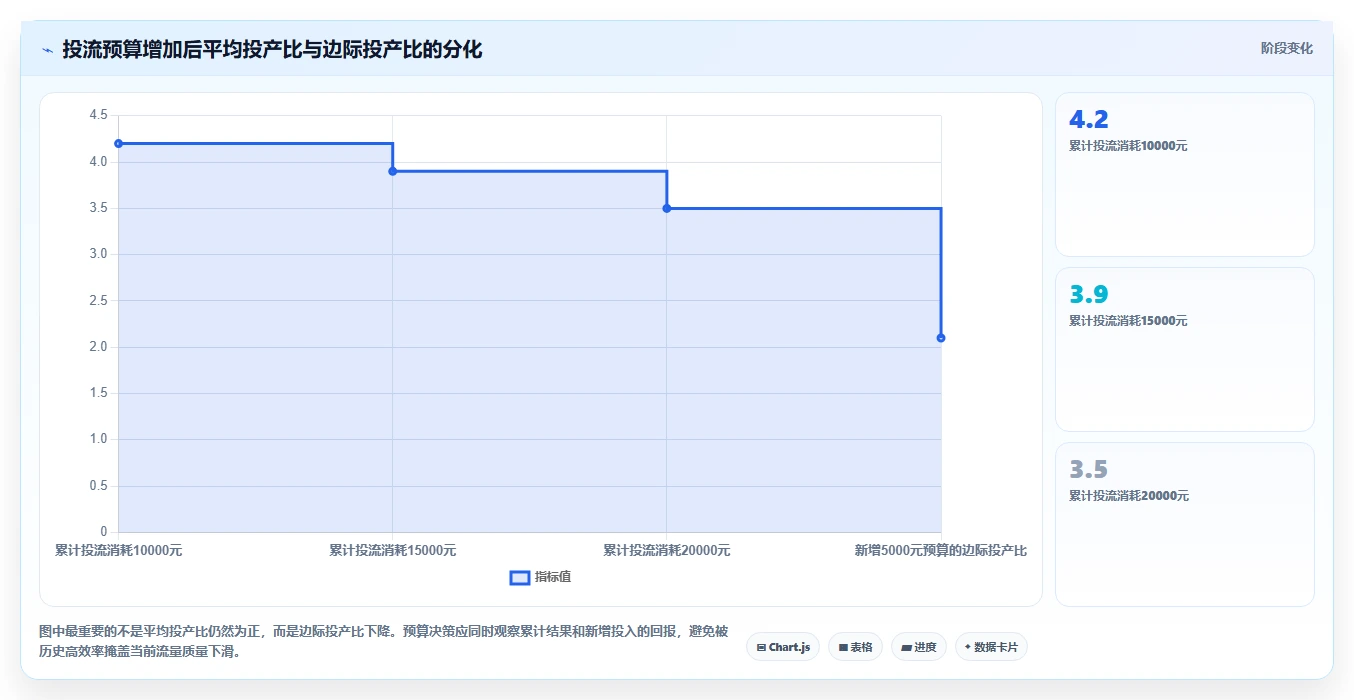Screen dimensions: 1354x700
Task: Click the data point at value 2.1
Action: pos(941,338)
